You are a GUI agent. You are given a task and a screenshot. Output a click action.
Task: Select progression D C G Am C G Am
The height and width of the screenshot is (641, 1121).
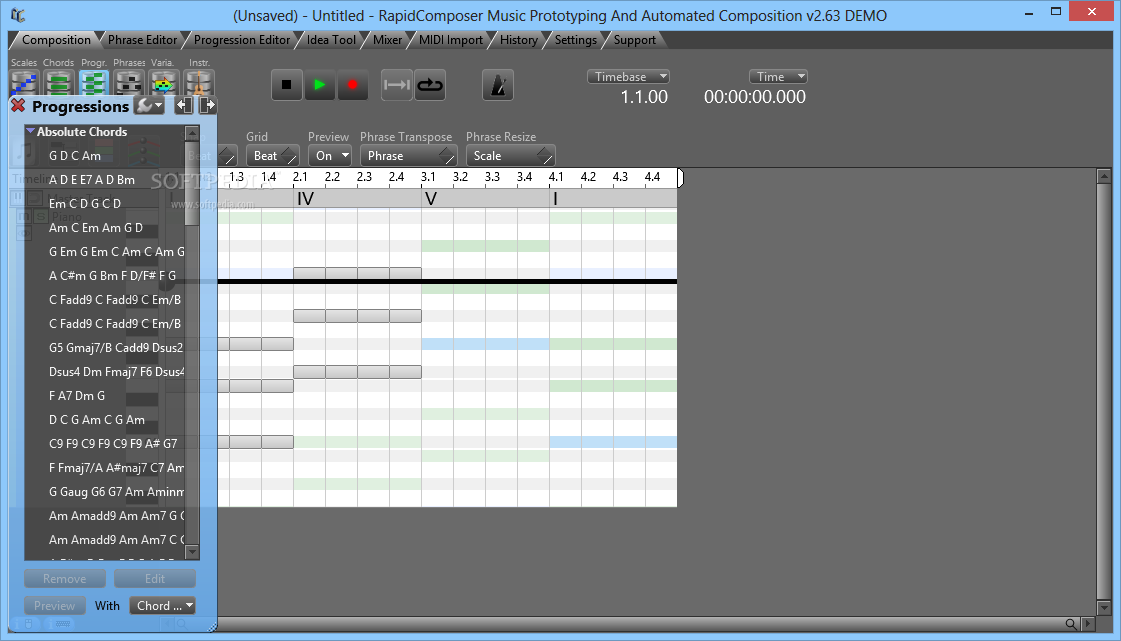pos(97,419)
